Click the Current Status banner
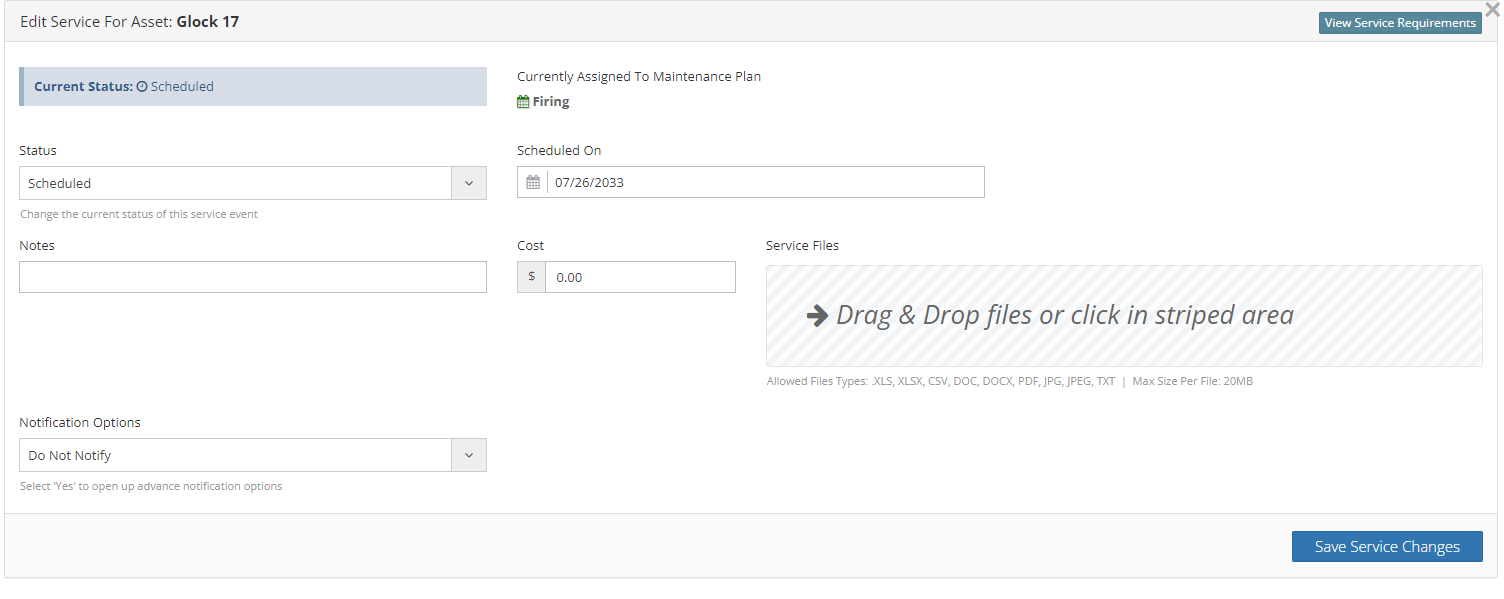The height and width of the screenshot is (599, 1504). 253,87
